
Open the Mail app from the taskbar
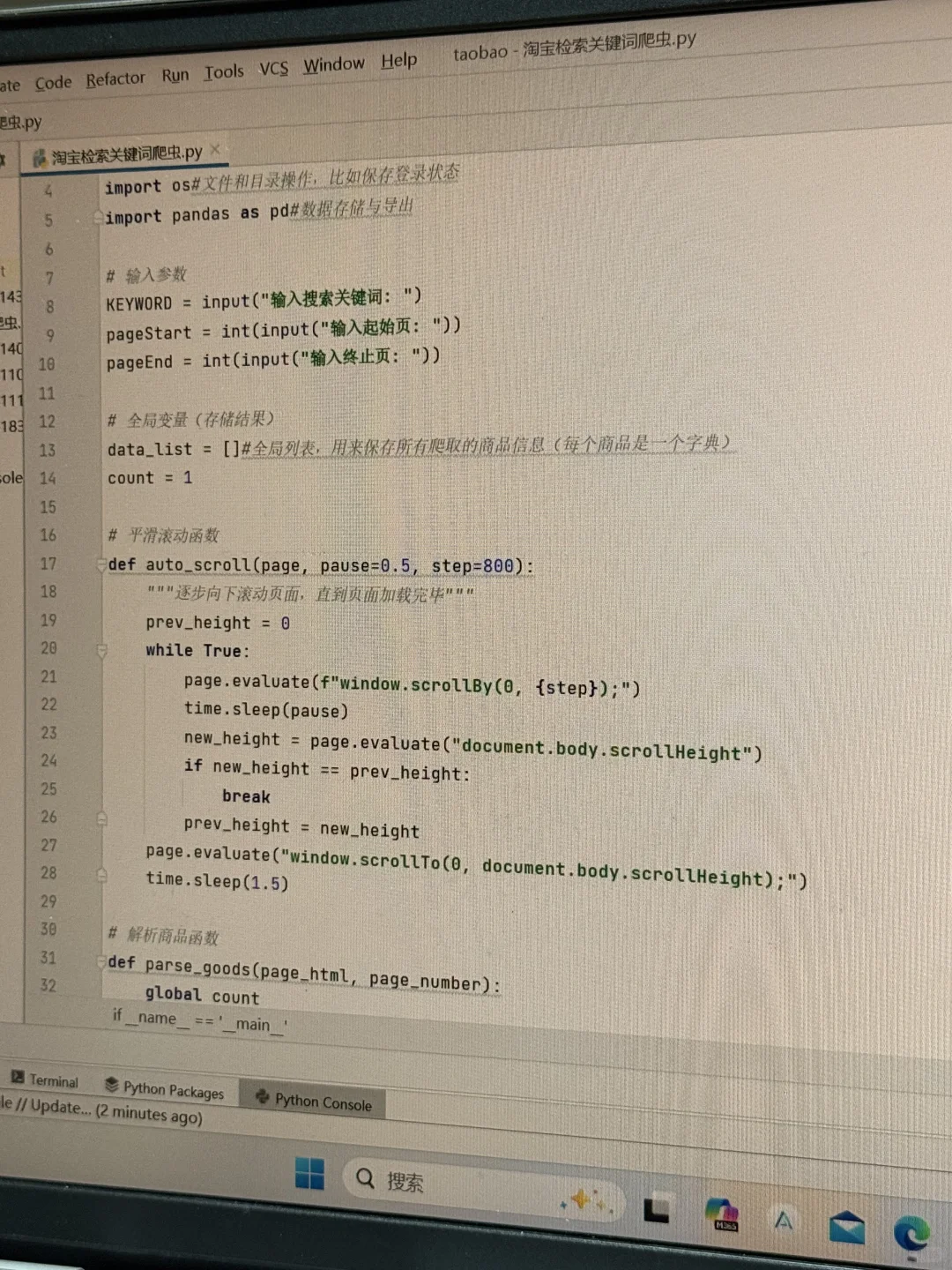point(847,1224)
